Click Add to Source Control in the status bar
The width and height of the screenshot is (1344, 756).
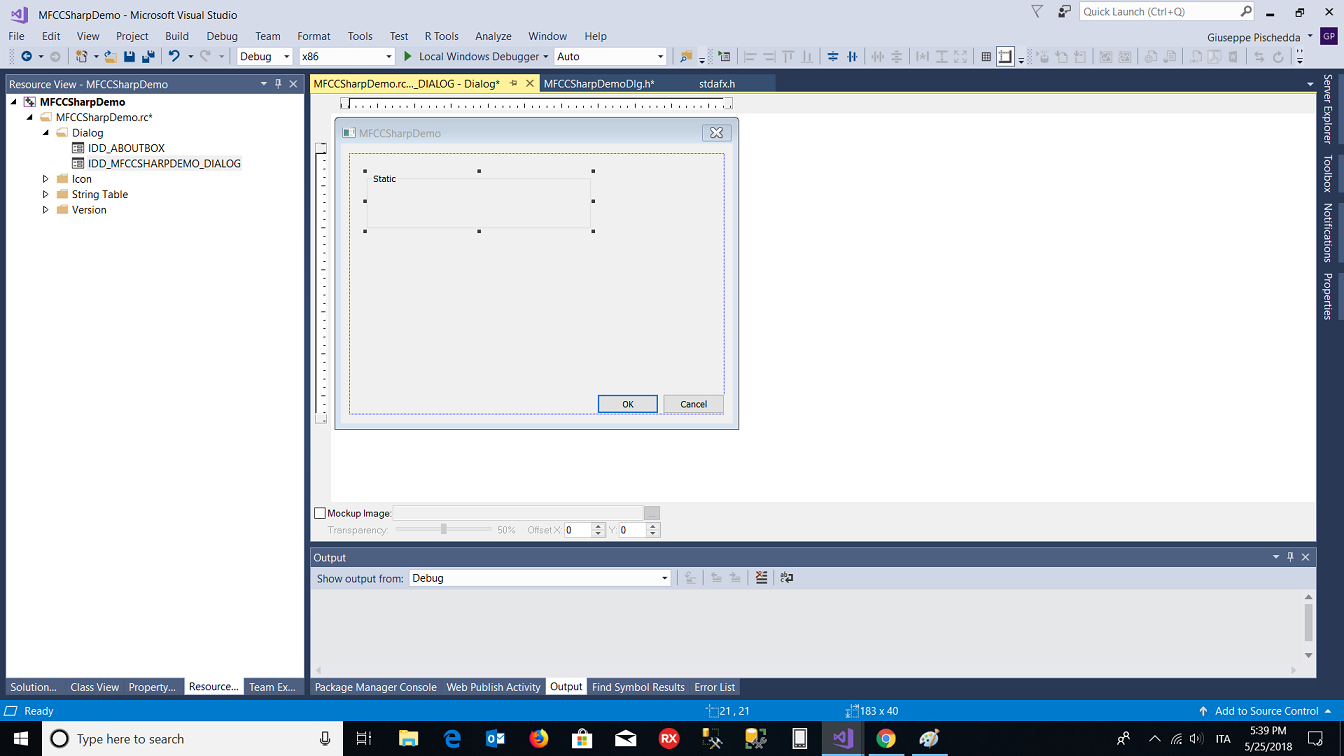[1267, 711]
